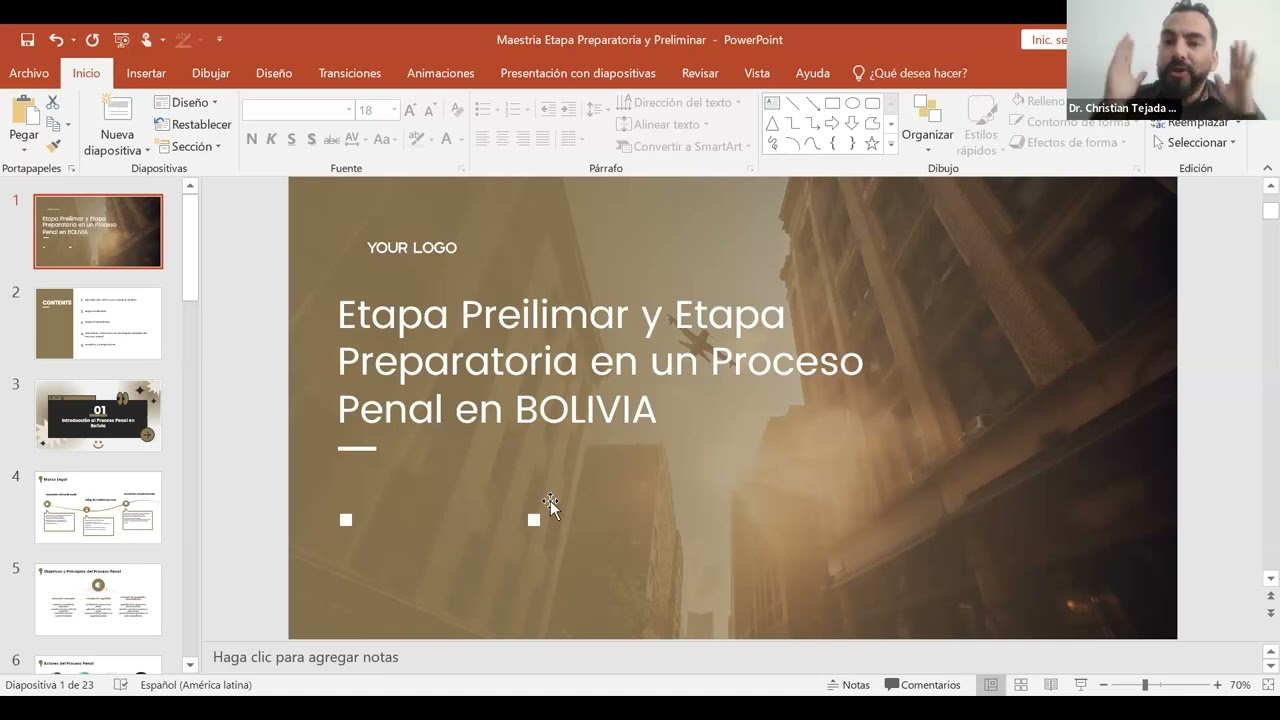Run the spell check icon in the status bar
Viewport: 1280px width, 720px height.
pyautogui.click(x=121, y=685)
